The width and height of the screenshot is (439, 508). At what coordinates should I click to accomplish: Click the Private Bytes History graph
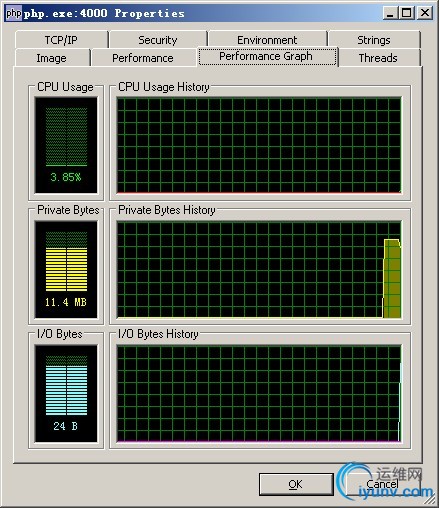tap(259, 269)
